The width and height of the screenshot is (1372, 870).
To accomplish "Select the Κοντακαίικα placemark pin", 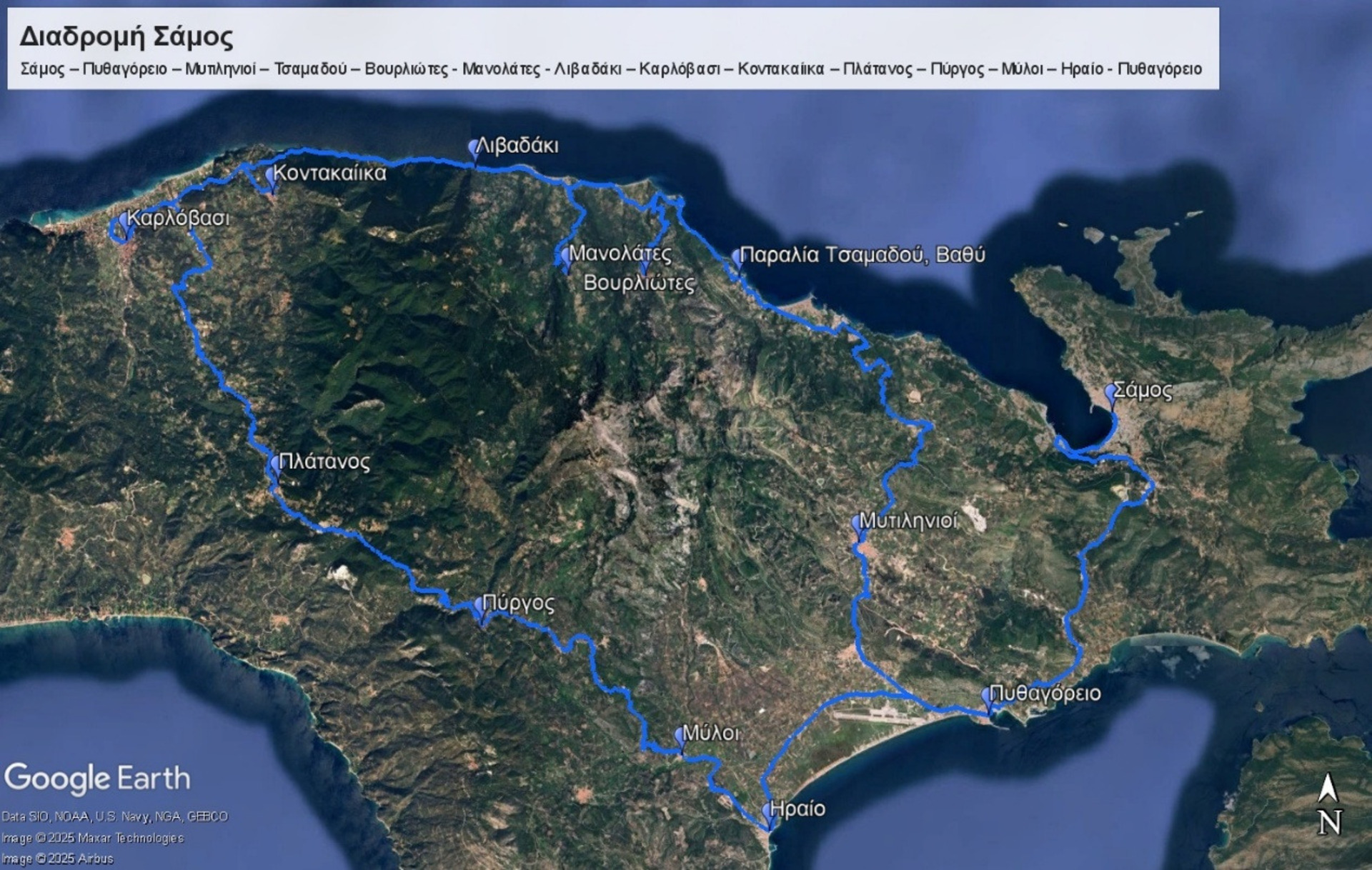I will coord(271,176).
